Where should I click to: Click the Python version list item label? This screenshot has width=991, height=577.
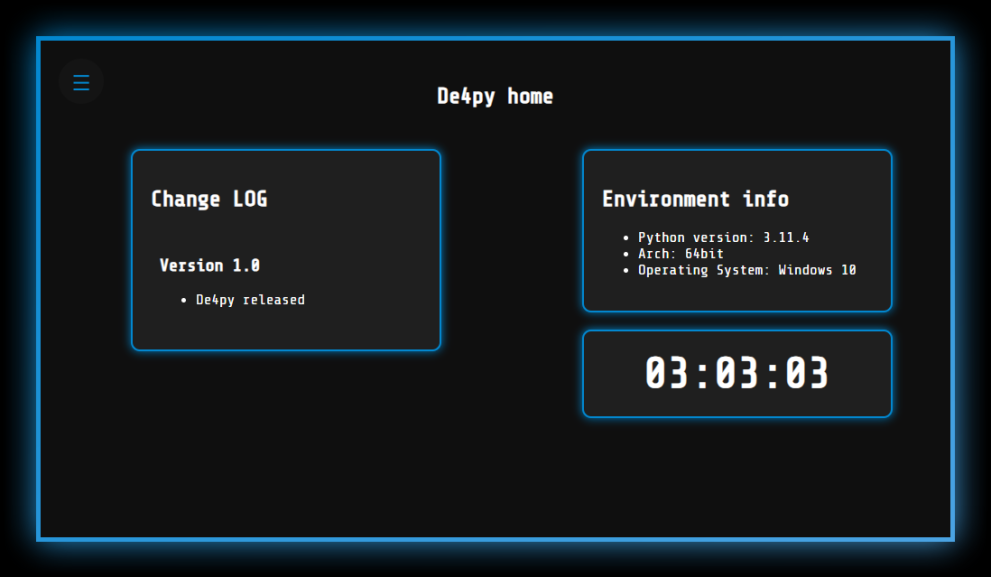click(695, 238)
